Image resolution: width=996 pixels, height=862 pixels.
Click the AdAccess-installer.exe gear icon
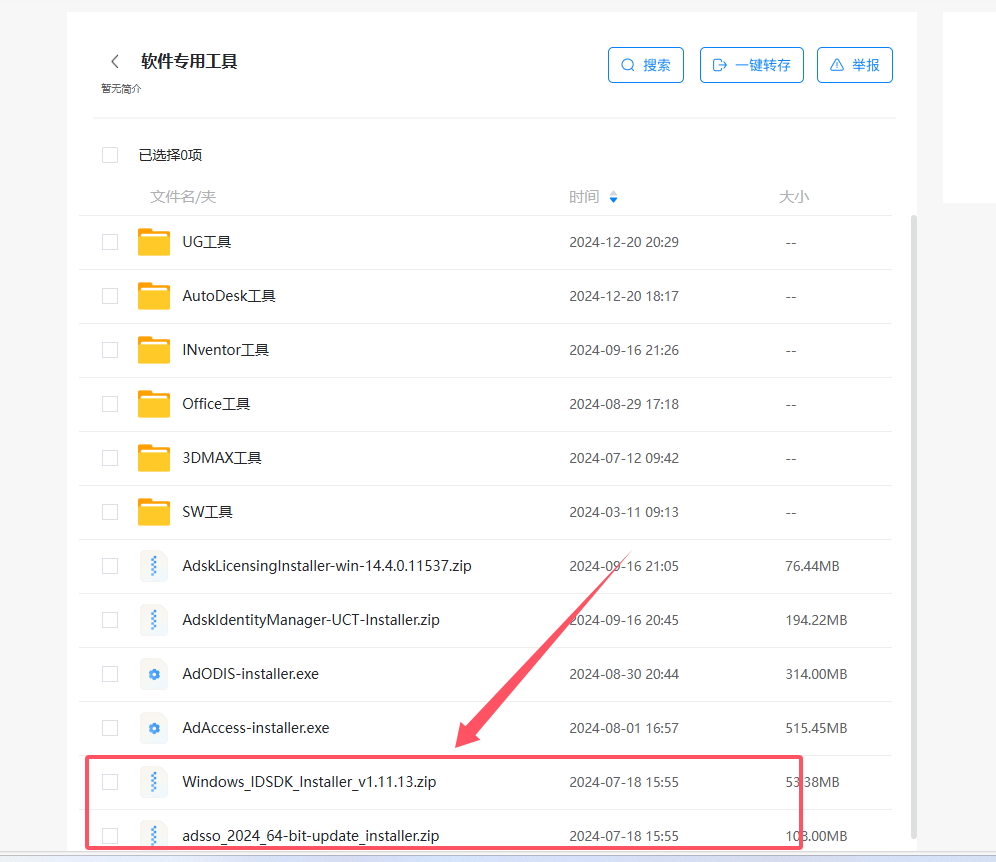[154, 728]
